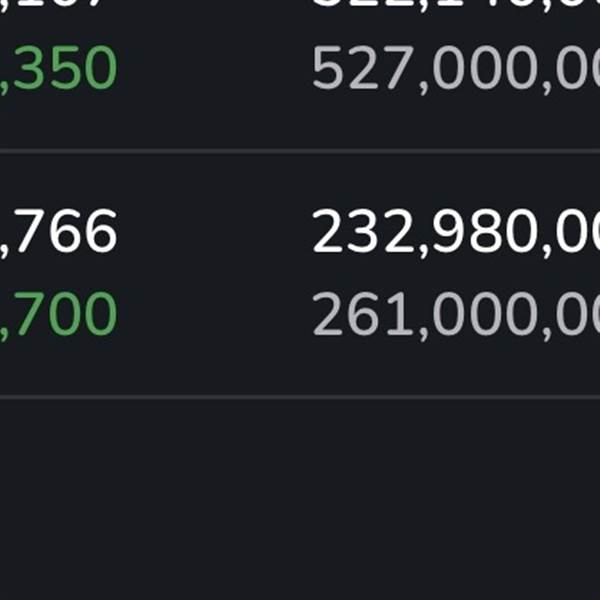The image size is (600, 600).
Task: Click the leading 232 in the white figure
Action: point(357,233)
